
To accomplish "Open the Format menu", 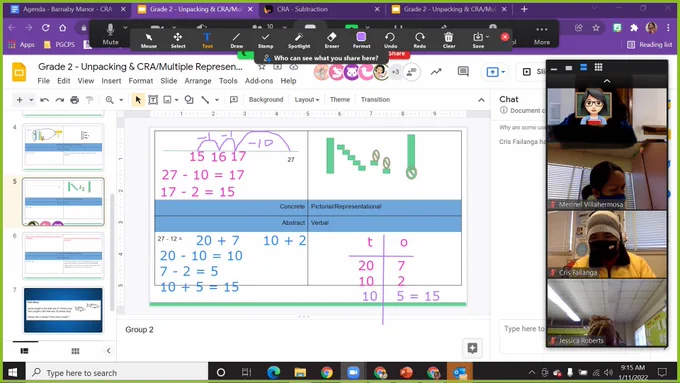I will point(141,81).
